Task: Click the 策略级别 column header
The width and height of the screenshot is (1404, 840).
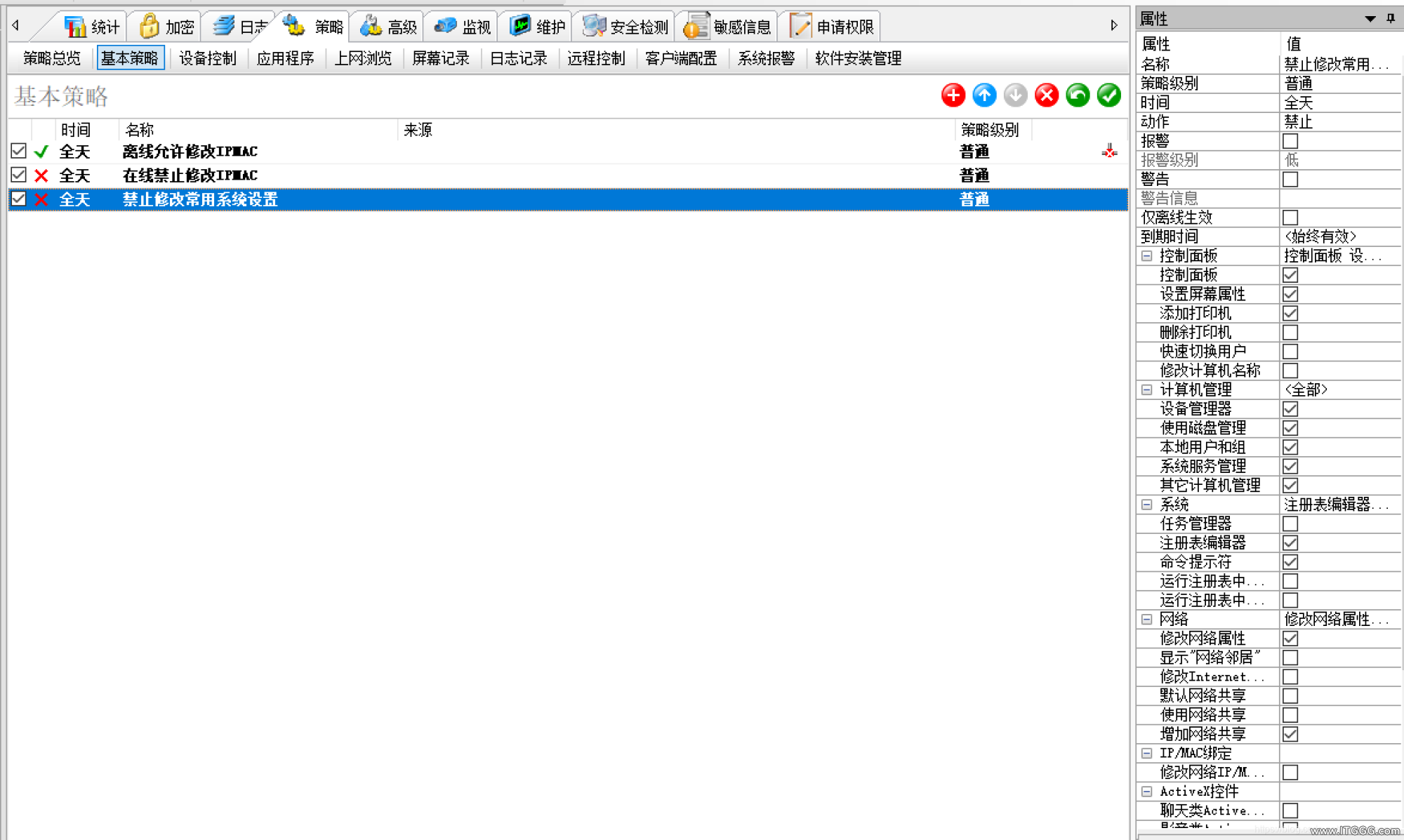Action: pos(993,130)
